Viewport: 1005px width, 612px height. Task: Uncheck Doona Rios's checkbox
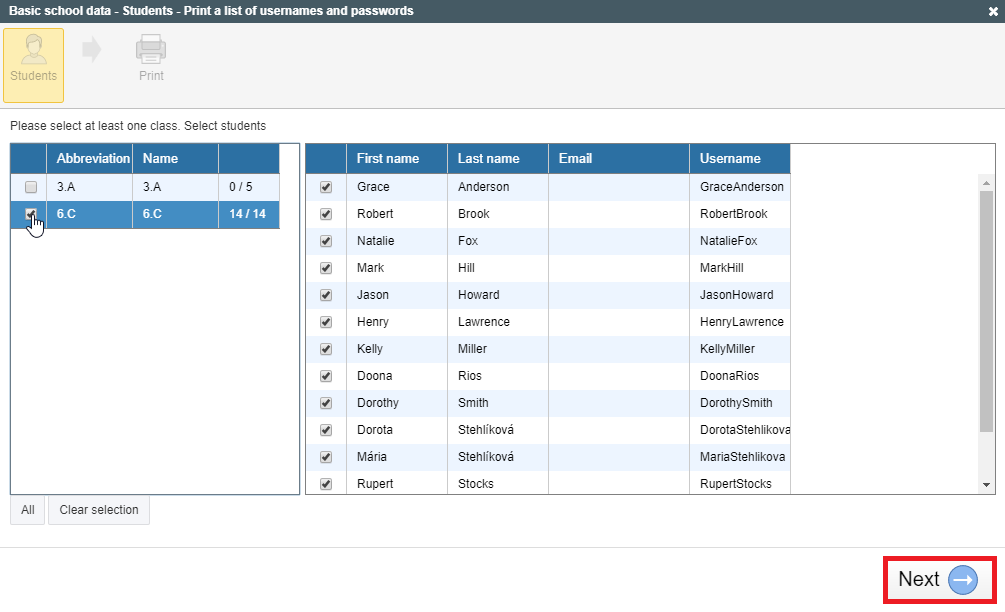(326, 376)
